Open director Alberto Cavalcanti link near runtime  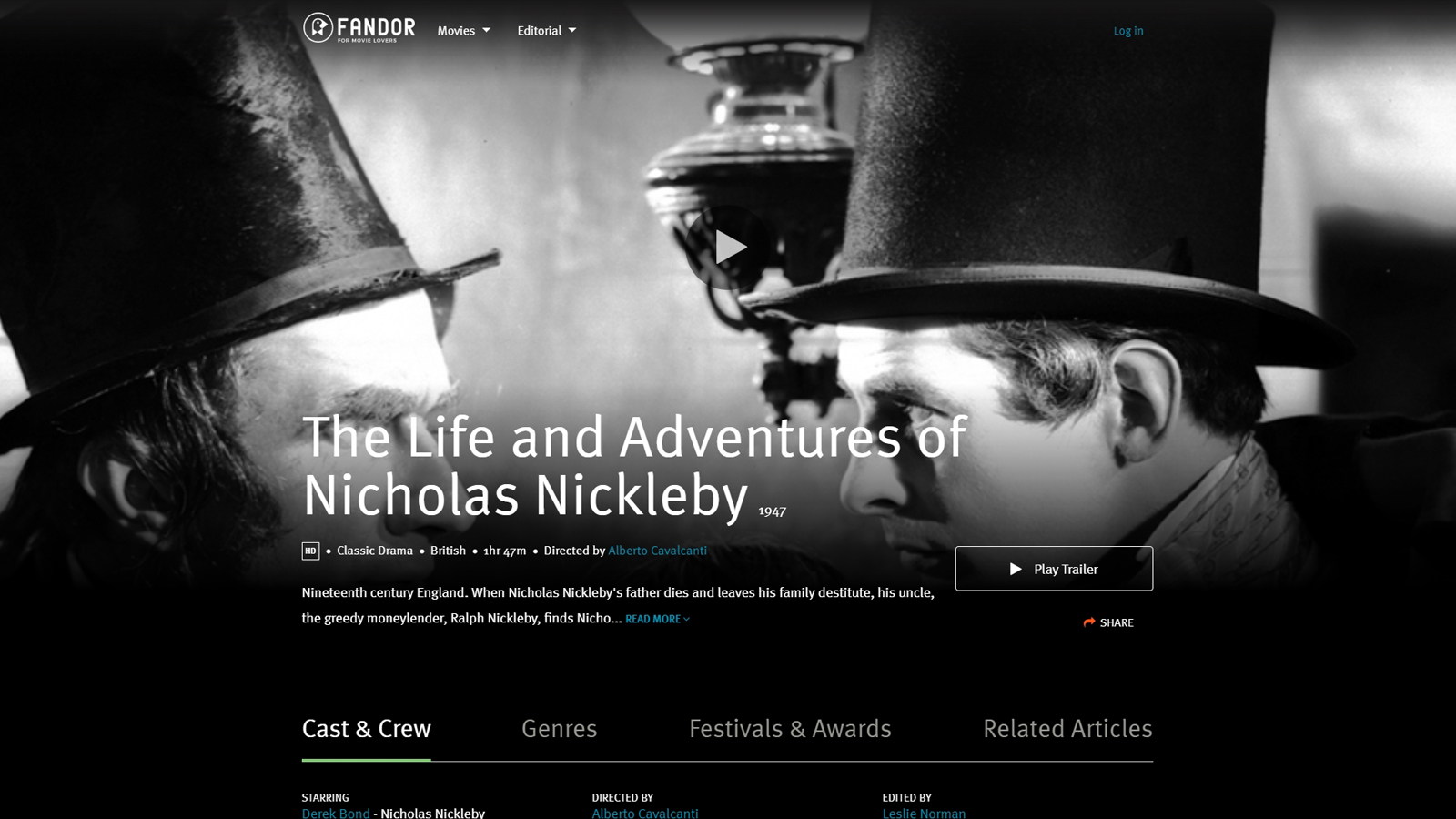coord(657,551)
